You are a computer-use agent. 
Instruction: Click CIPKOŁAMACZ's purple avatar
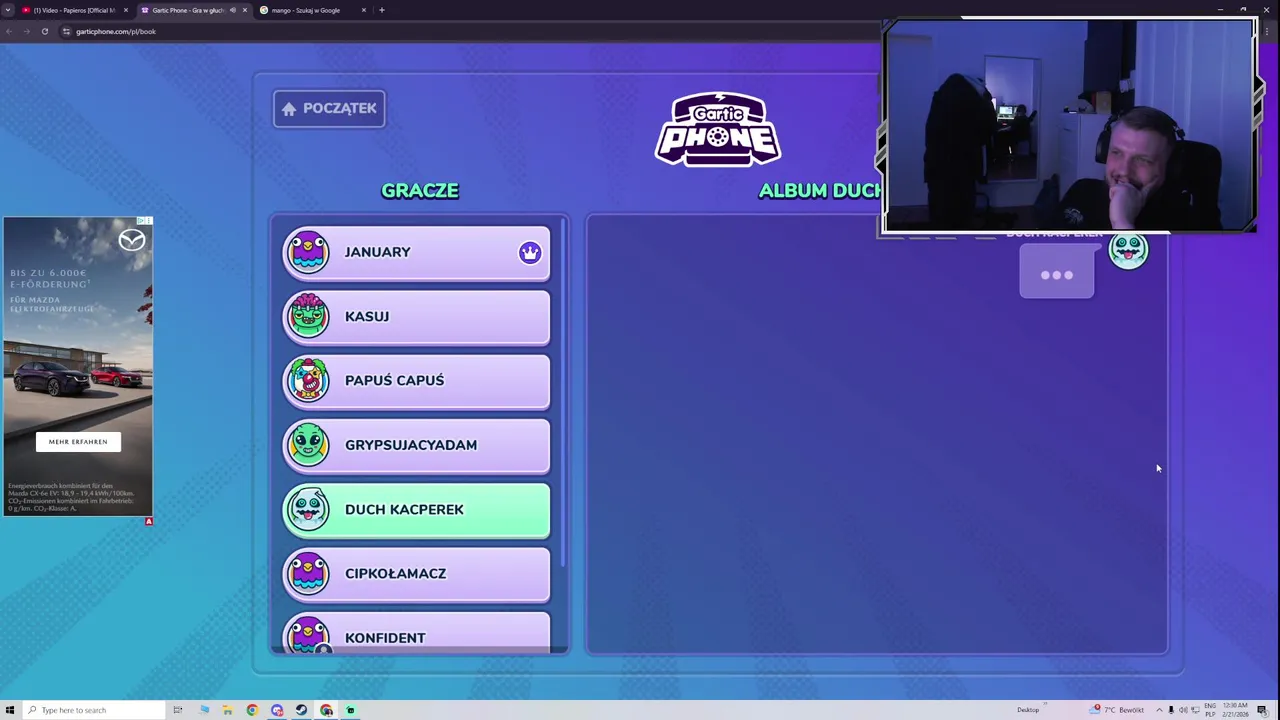(308, 573)
